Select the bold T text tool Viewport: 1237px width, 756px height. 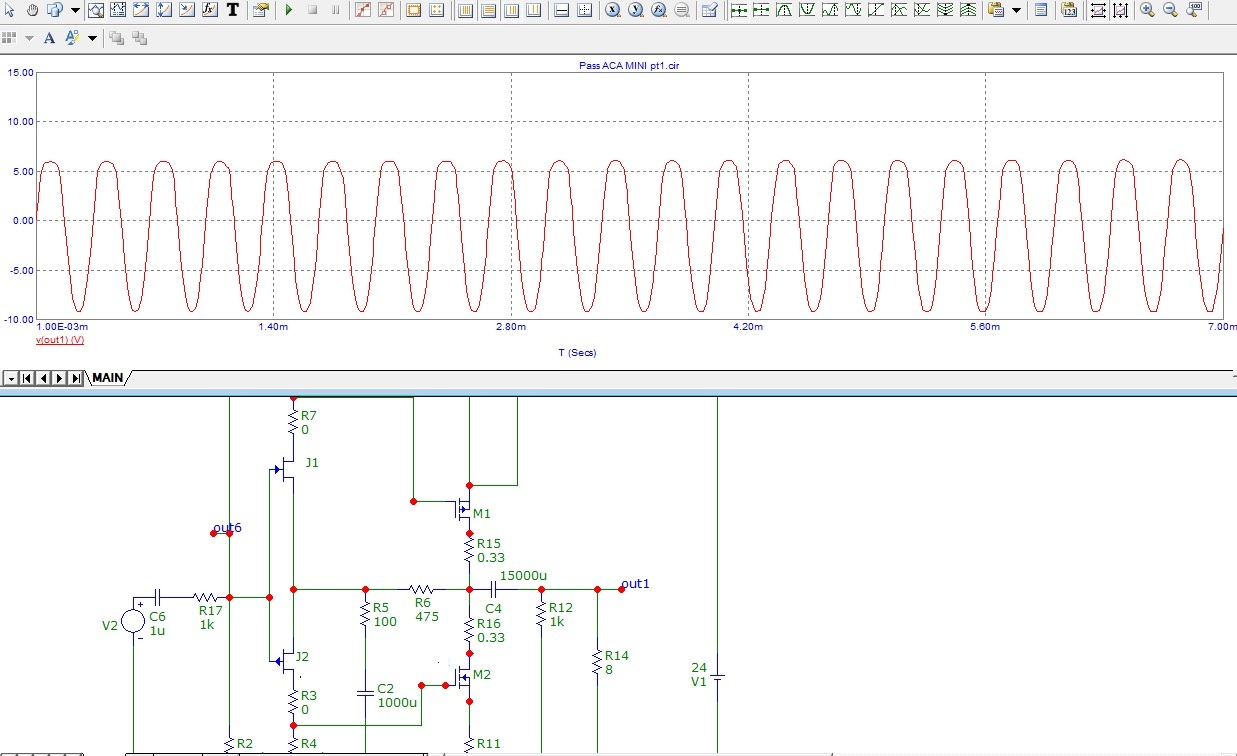pos(232,10)
